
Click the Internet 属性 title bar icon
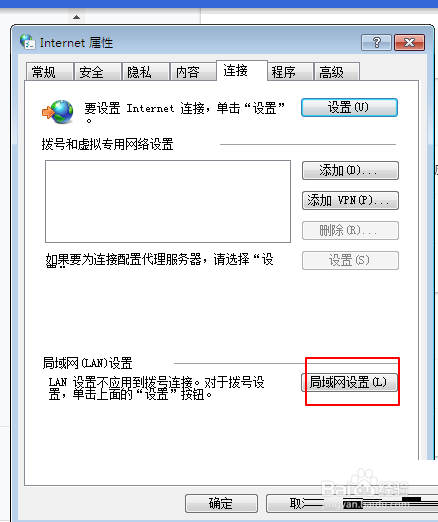(x=27, y=42)
